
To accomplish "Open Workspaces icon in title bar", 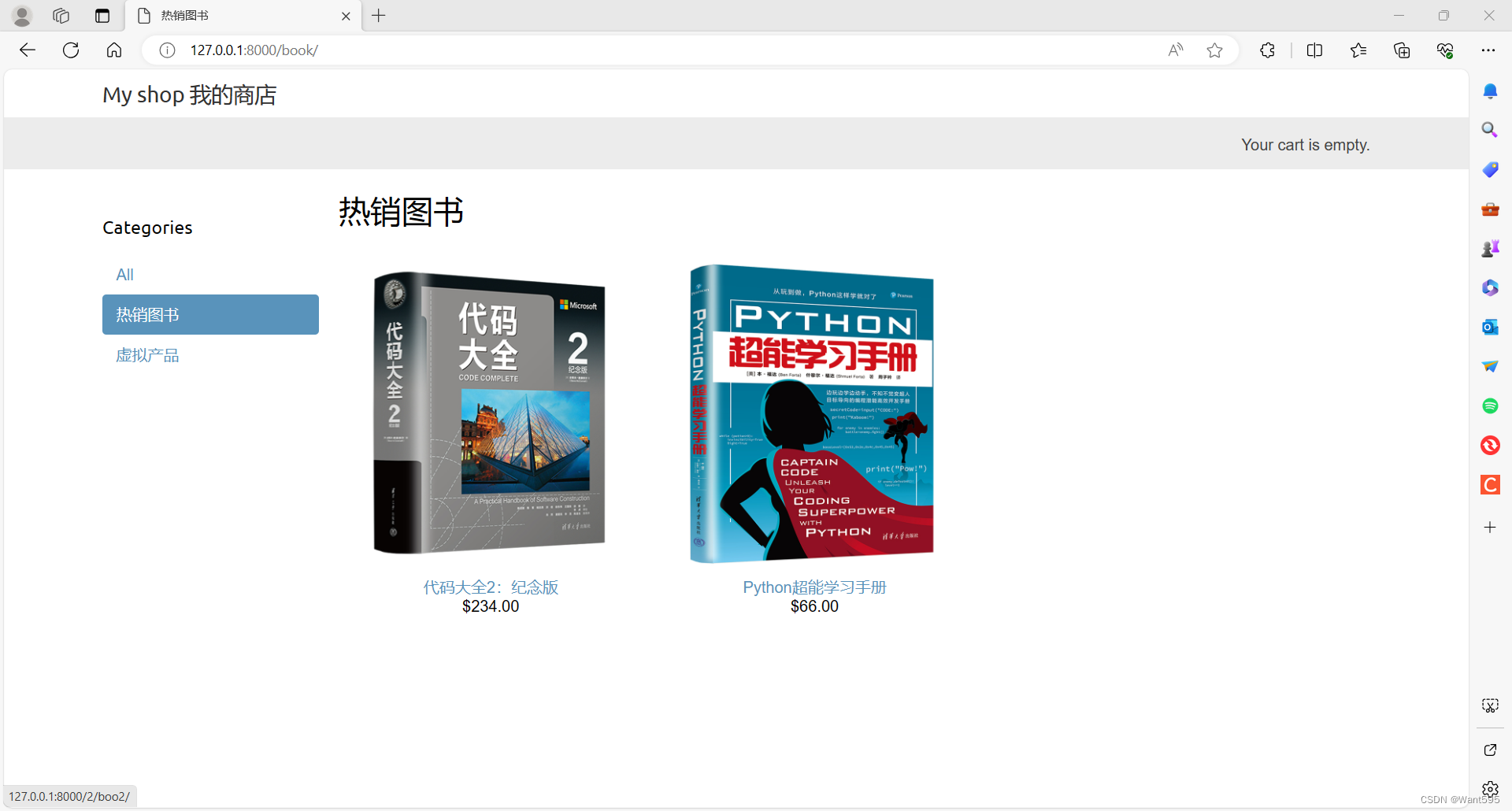I will (61, 16).
